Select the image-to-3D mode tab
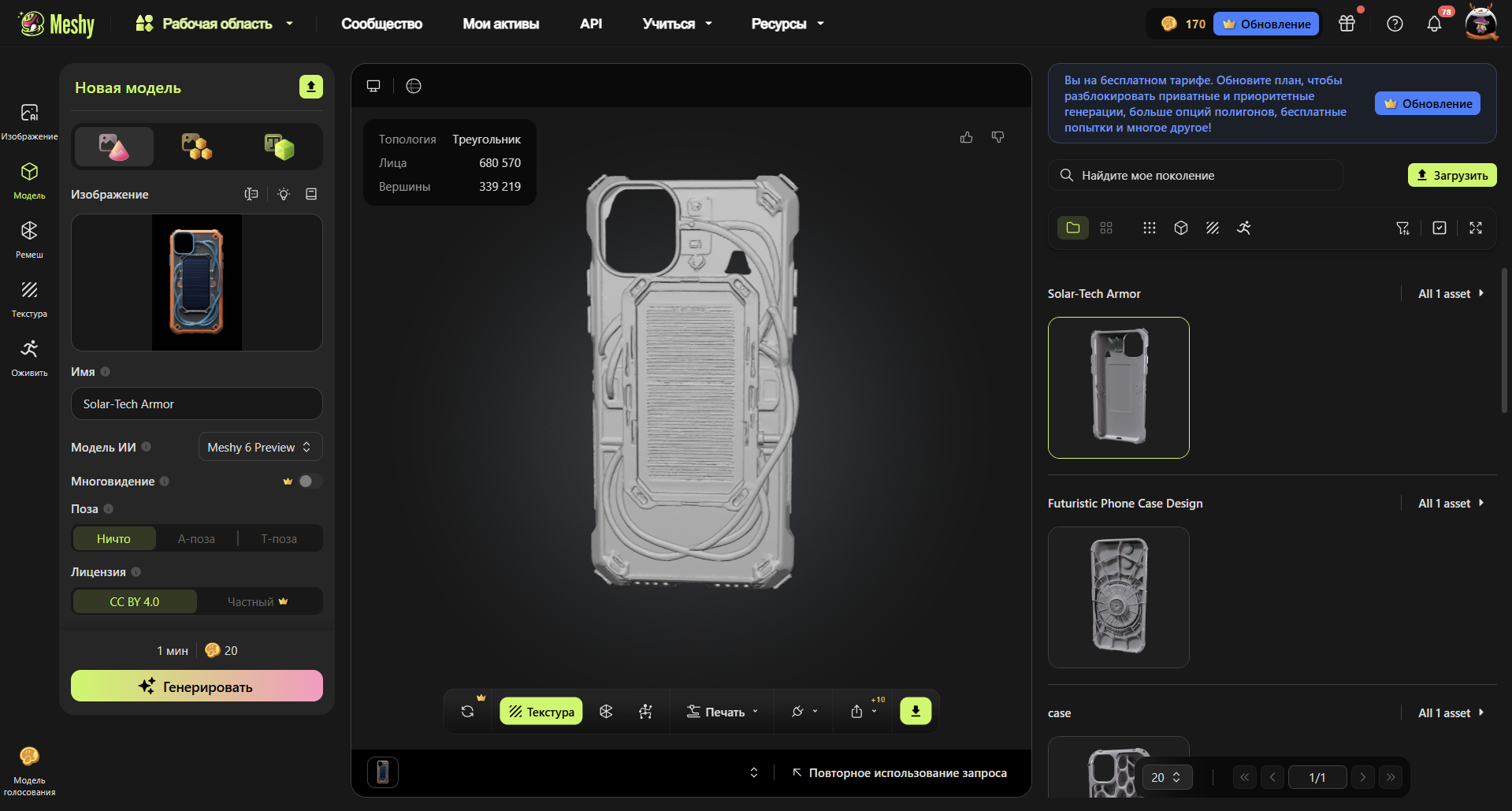 [x=114, y=147]
